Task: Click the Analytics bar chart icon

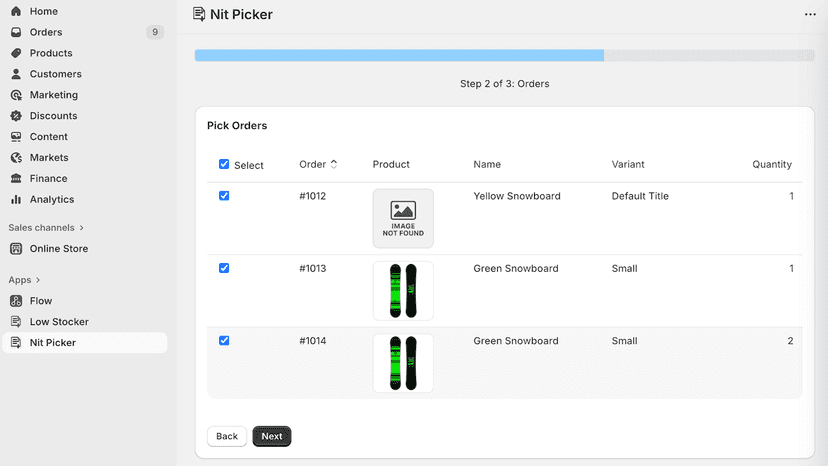Action: pyautogui.click(x=16, y=199)
